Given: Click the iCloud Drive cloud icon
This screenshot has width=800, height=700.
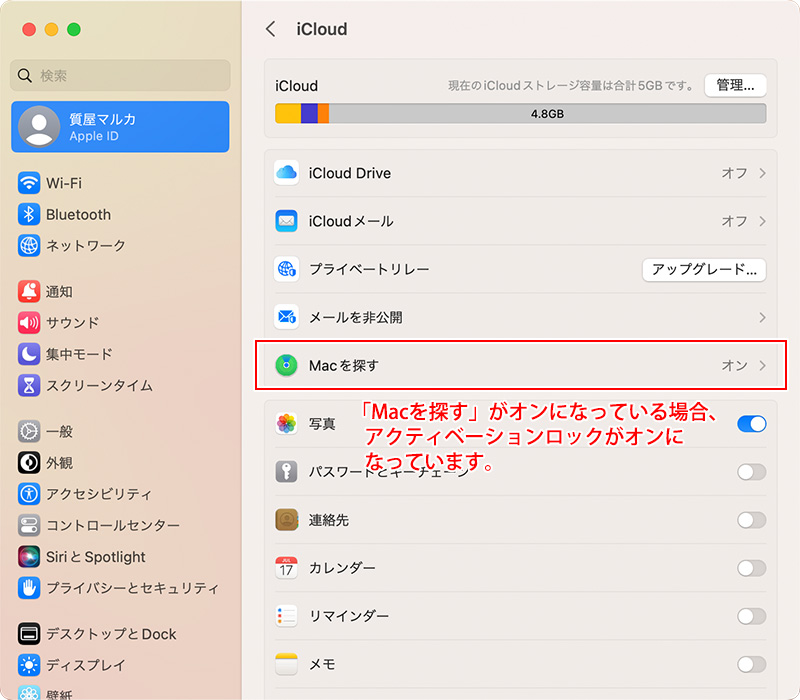Looking at the screenshot, I should (287, 173).
